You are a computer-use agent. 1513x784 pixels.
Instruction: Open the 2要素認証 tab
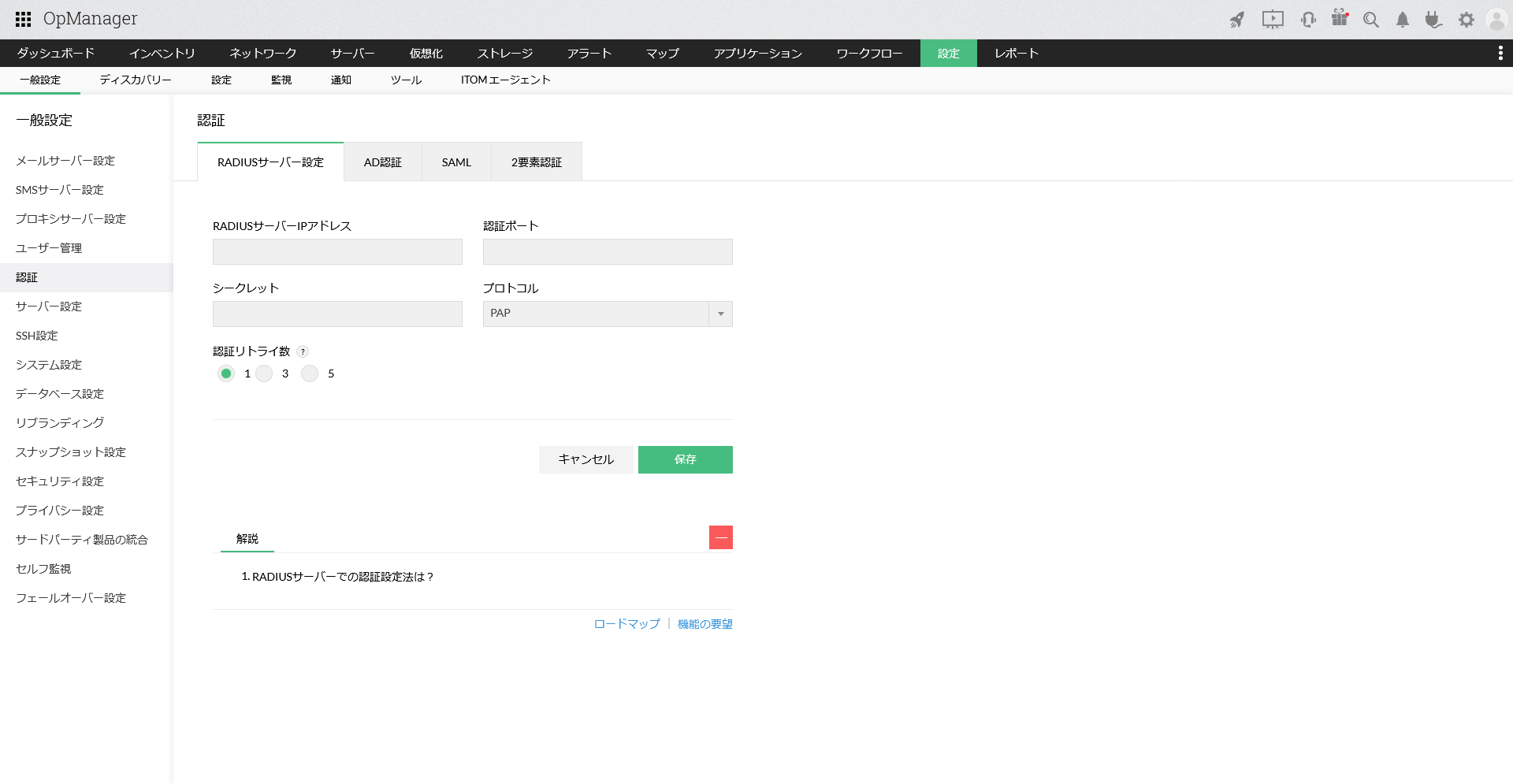[x=537, y=162]
